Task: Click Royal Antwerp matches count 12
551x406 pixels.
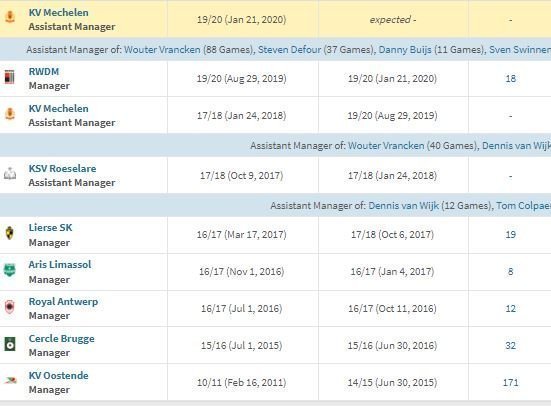Action: click(511, 309)
